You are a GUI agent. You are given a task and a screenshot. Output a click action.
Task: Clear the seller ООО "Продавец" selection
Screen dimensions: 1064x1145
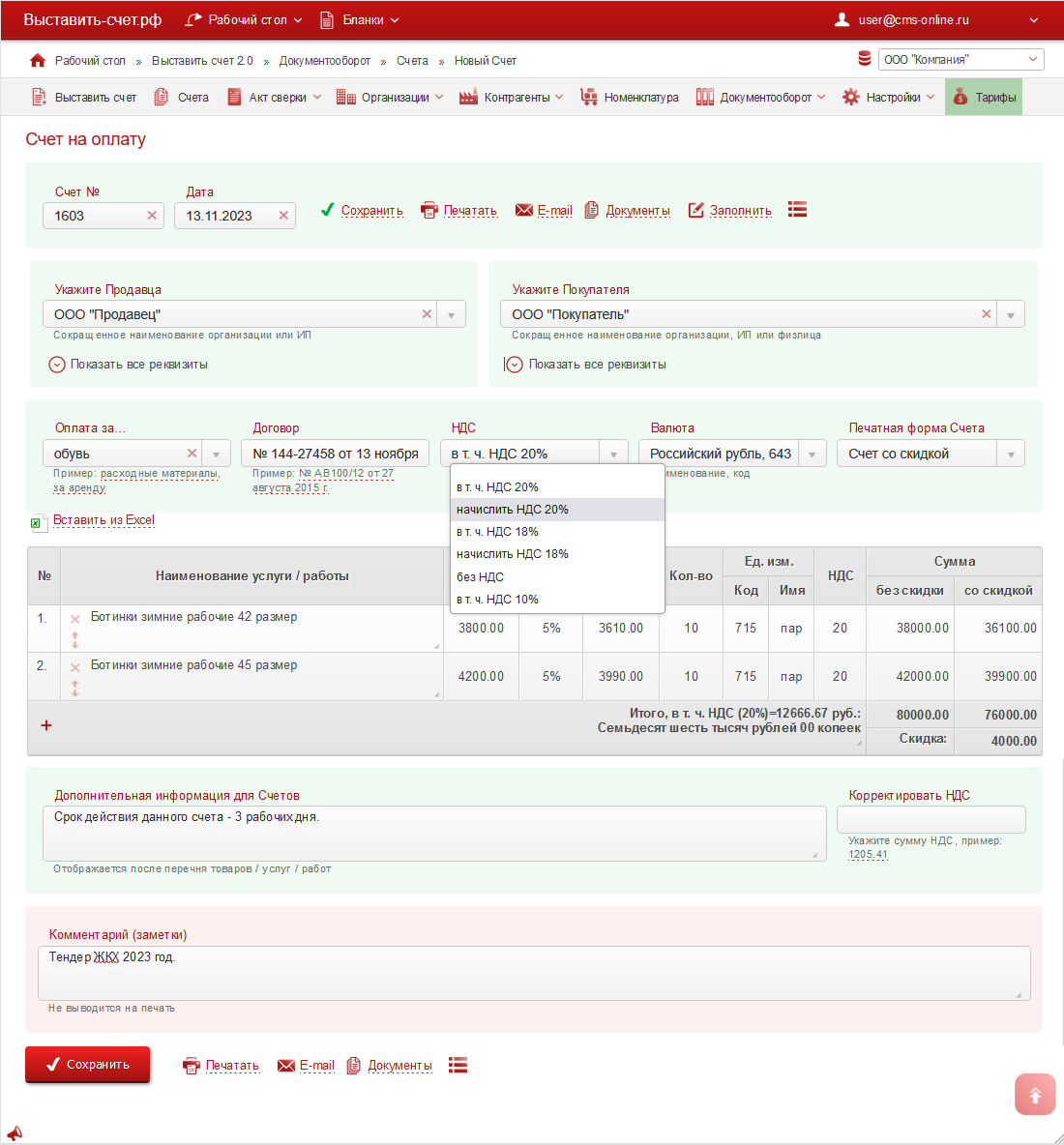tap(428, 314)
